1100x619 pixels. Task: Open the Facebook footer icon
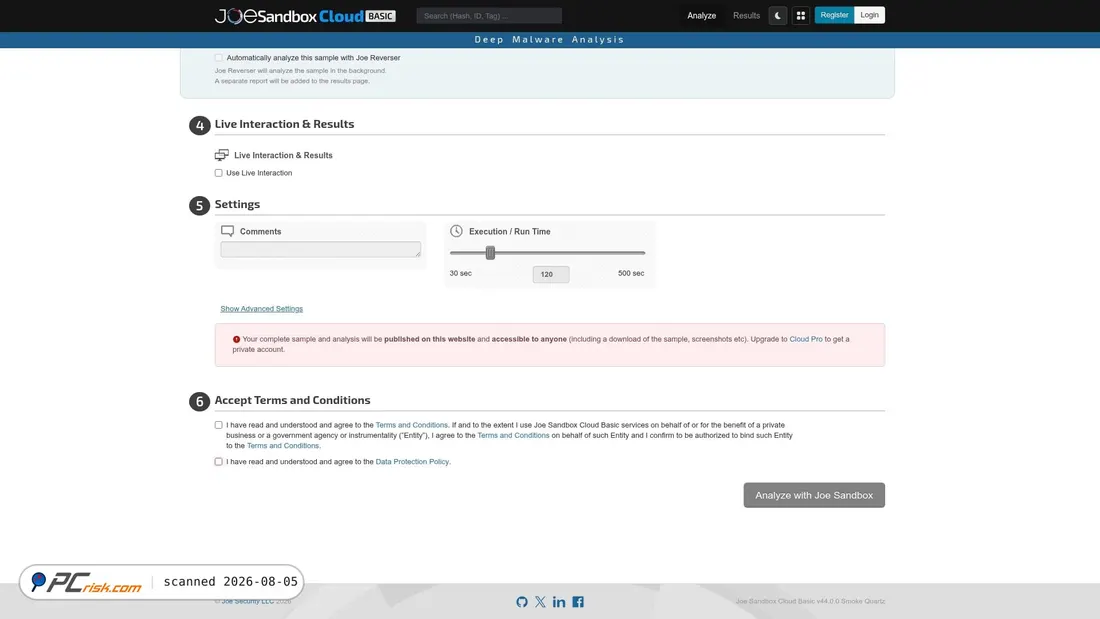(x=578, y=601)
